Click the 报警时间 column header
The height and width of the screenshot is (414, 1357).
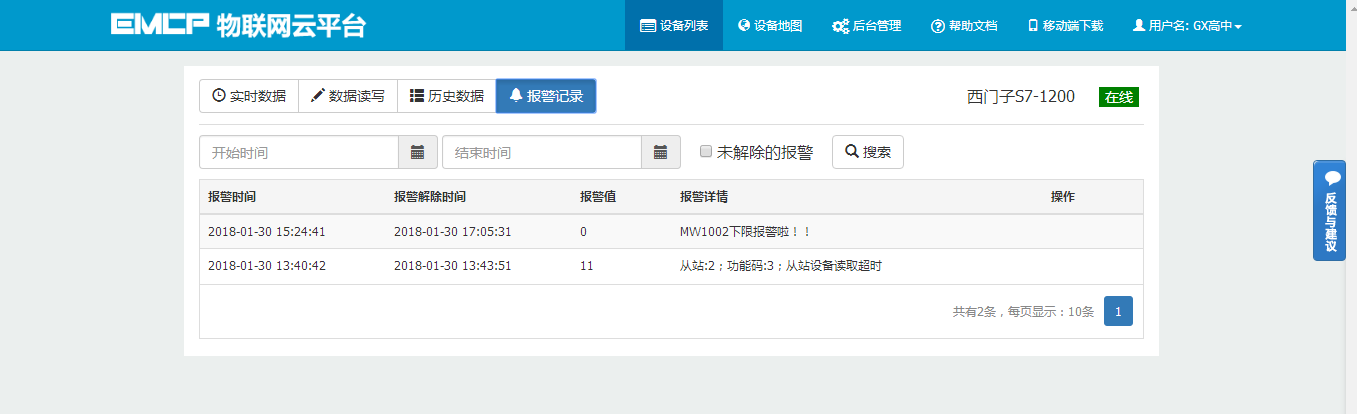tap(232, 197)
